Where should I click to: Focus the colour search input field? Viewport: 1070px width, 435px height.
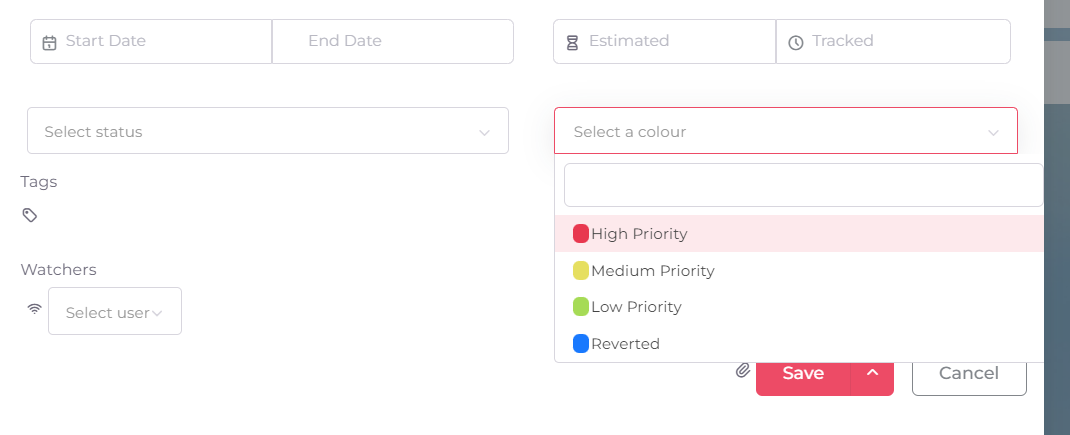pyautogui.click(x=803, y=185)
